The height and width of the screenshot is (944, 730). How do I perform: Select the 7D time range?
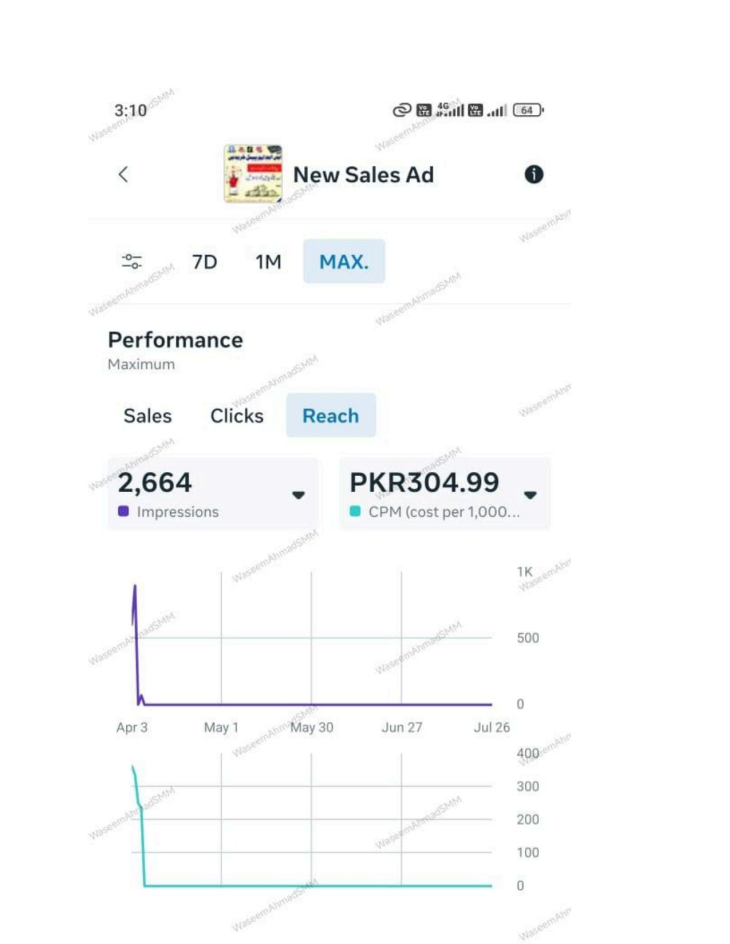(x=205, y=262)
